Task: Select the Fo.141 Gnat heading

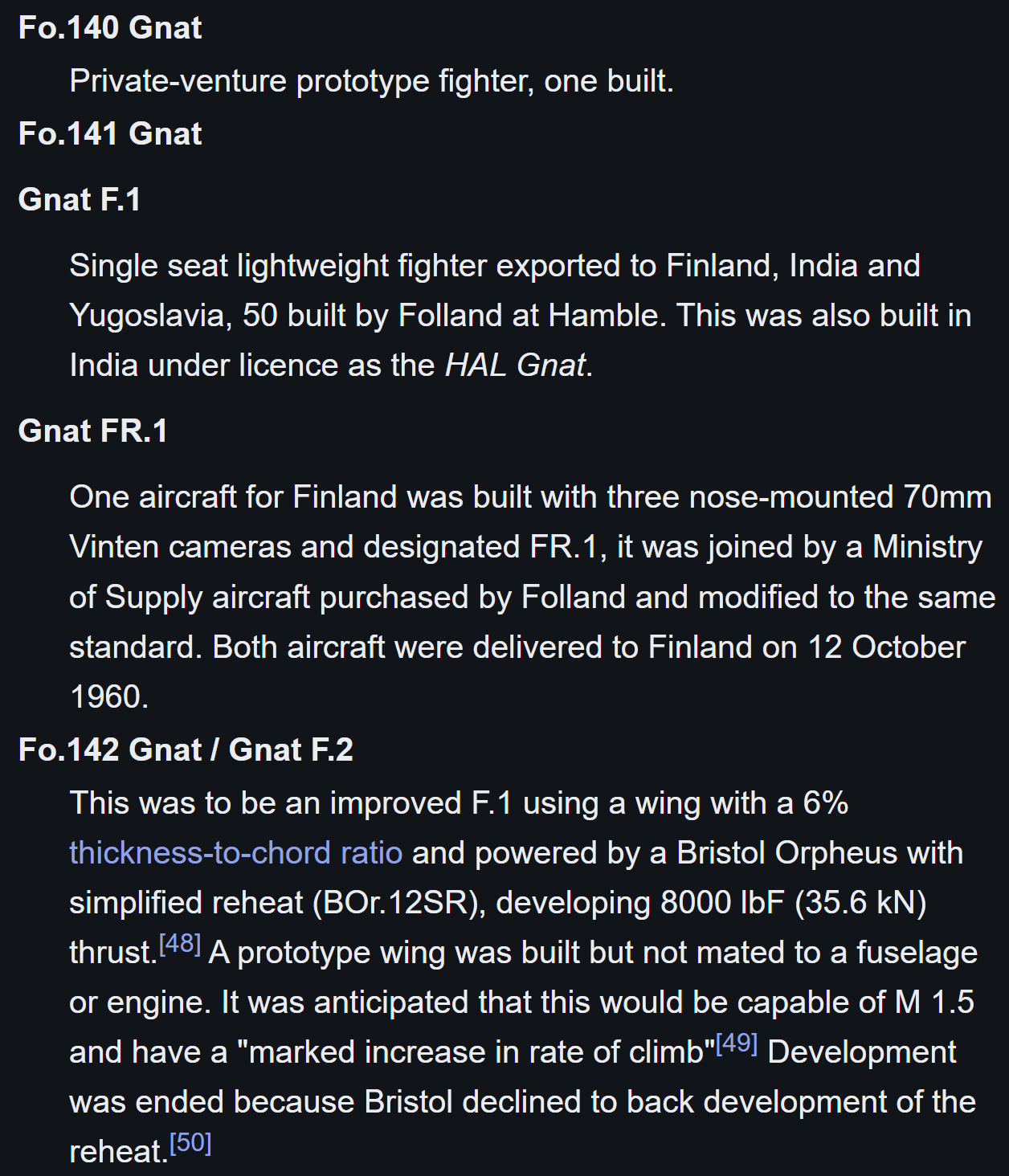Action: (x=110, y=134)
